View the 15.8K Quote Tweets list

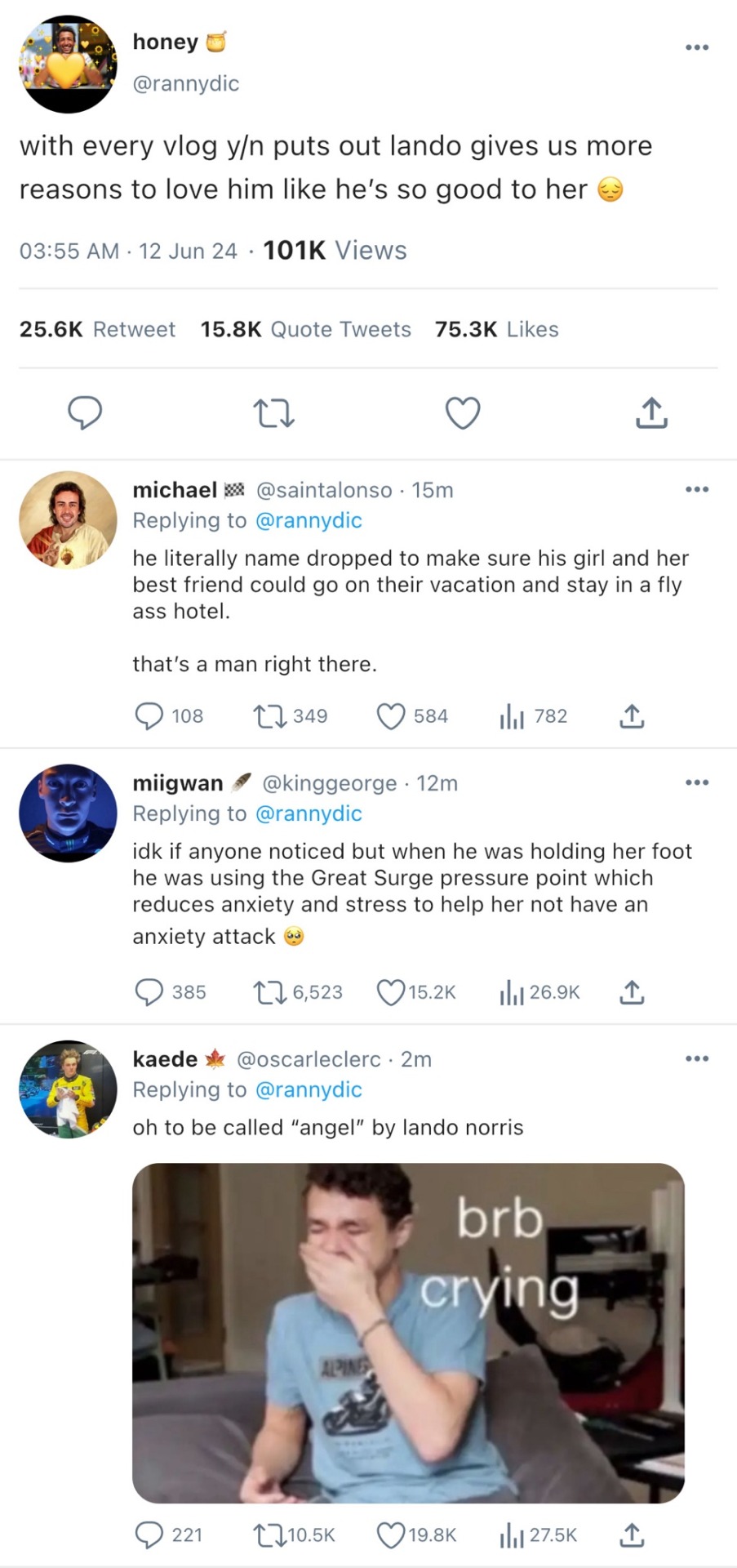coord(306,329)
